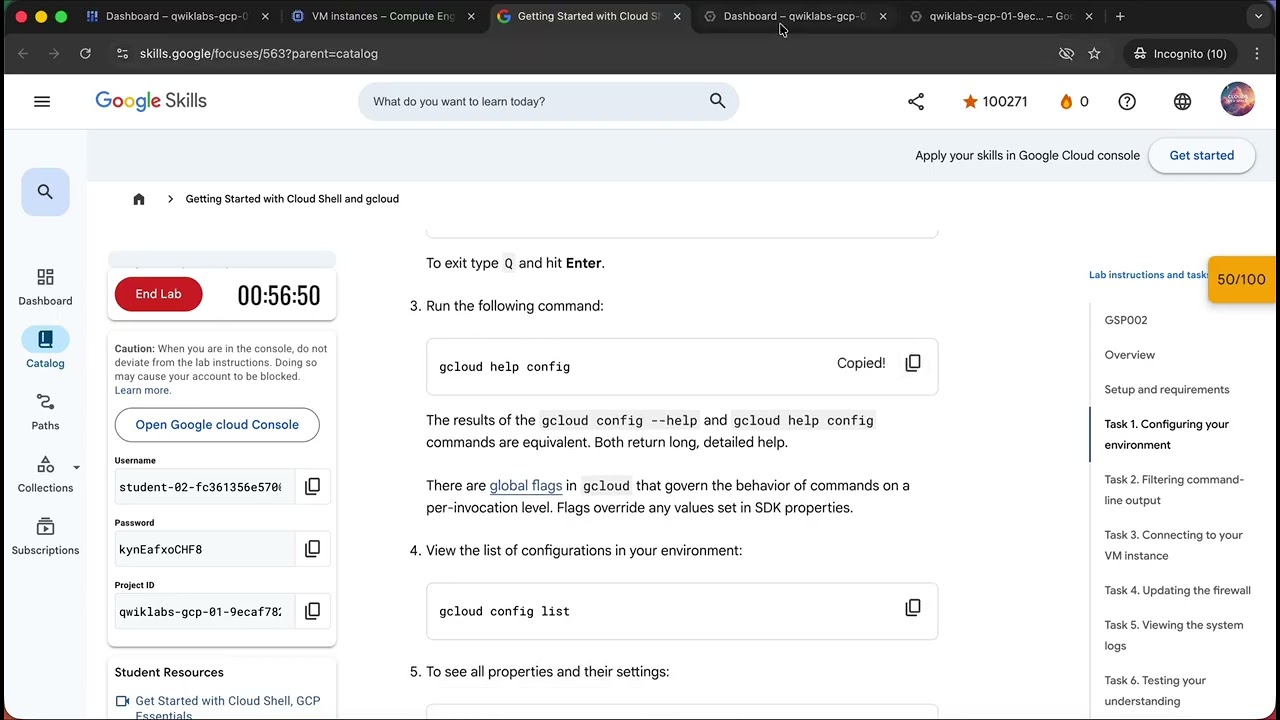Jump to Setup and requirements section
Image resolution: width=1280 pixels, height=720 pixels.
pyautogui.click(x=1166, y=389)
